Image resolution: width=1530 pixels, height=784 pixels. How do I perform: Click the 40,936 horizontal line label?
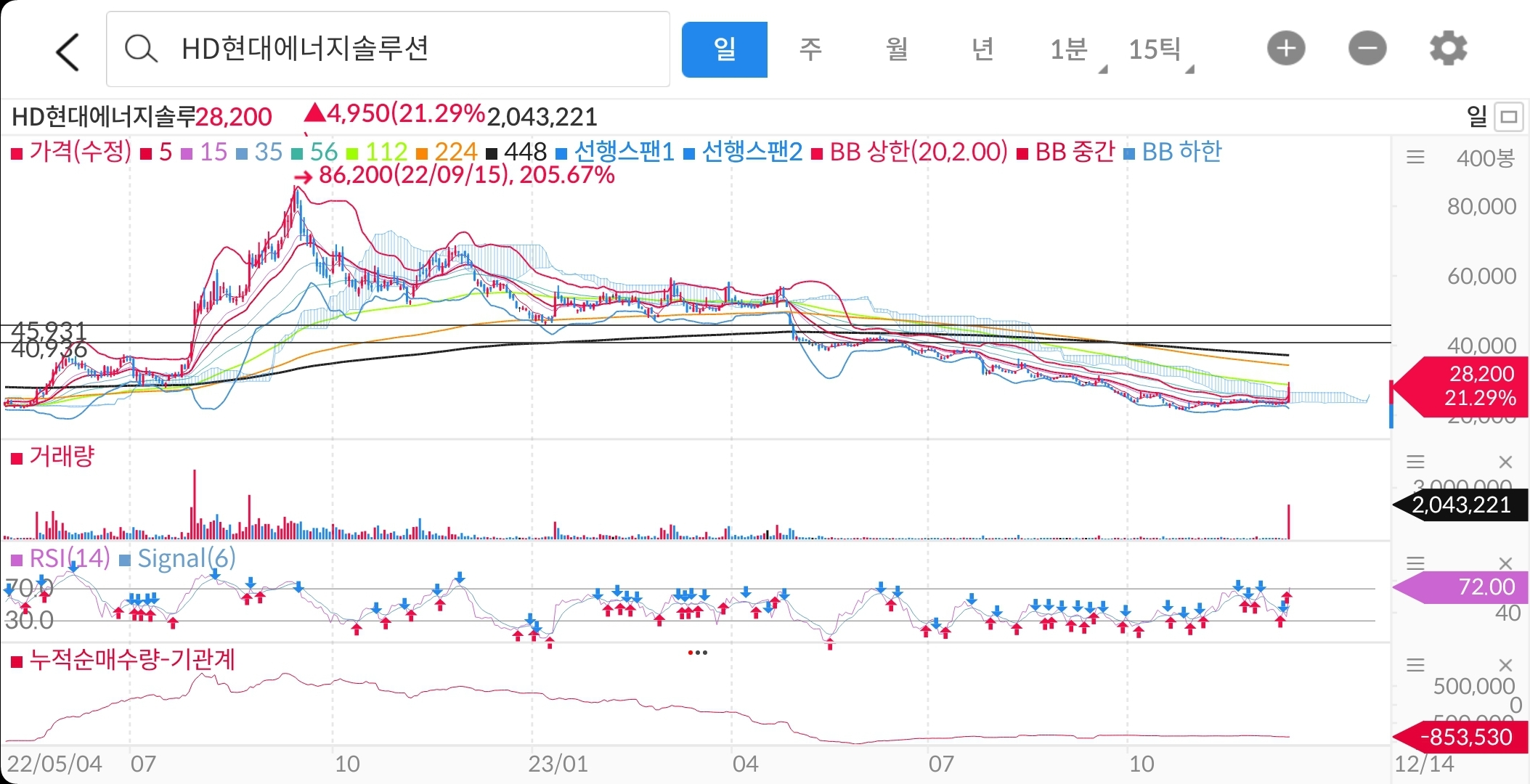pos(49,349)
